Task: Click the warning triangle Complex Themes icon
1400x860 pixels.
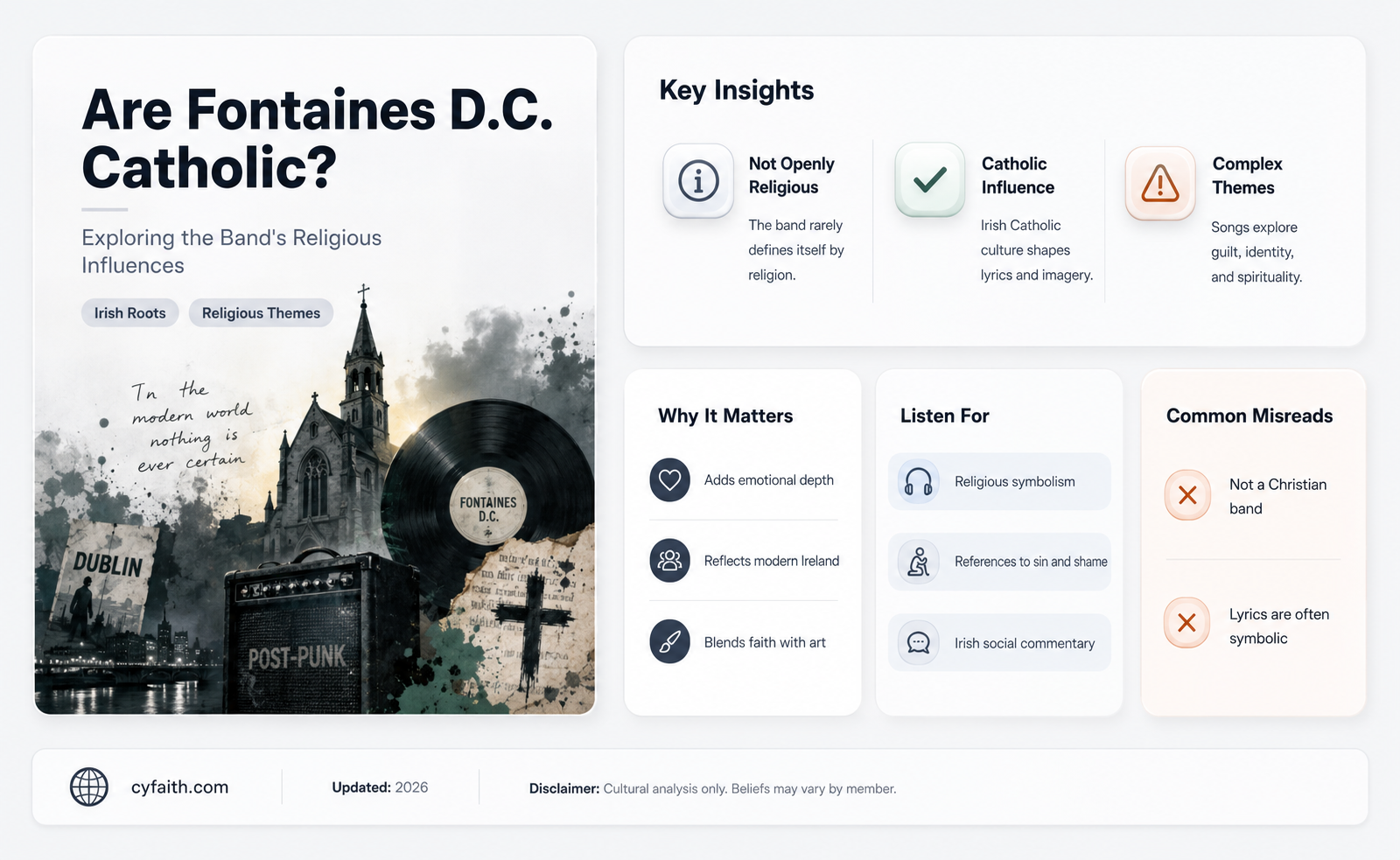Action: [x=1160, y=183]
